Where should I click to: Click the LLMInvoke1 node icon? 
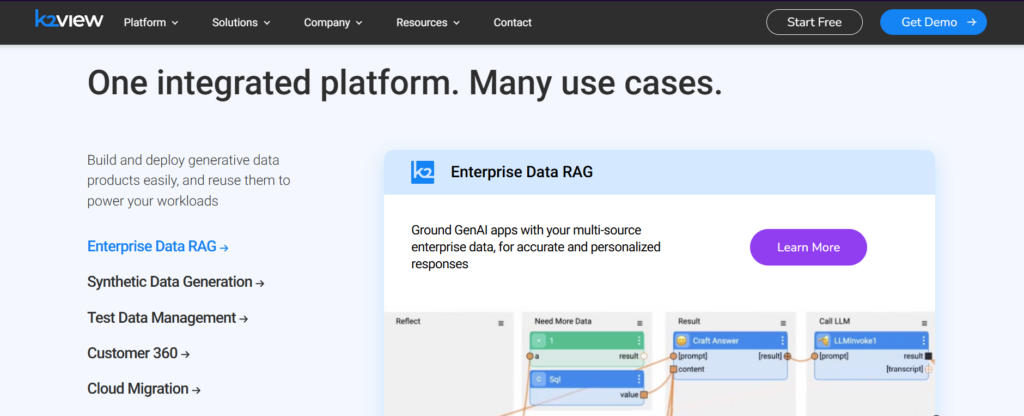tap(823, 341)
